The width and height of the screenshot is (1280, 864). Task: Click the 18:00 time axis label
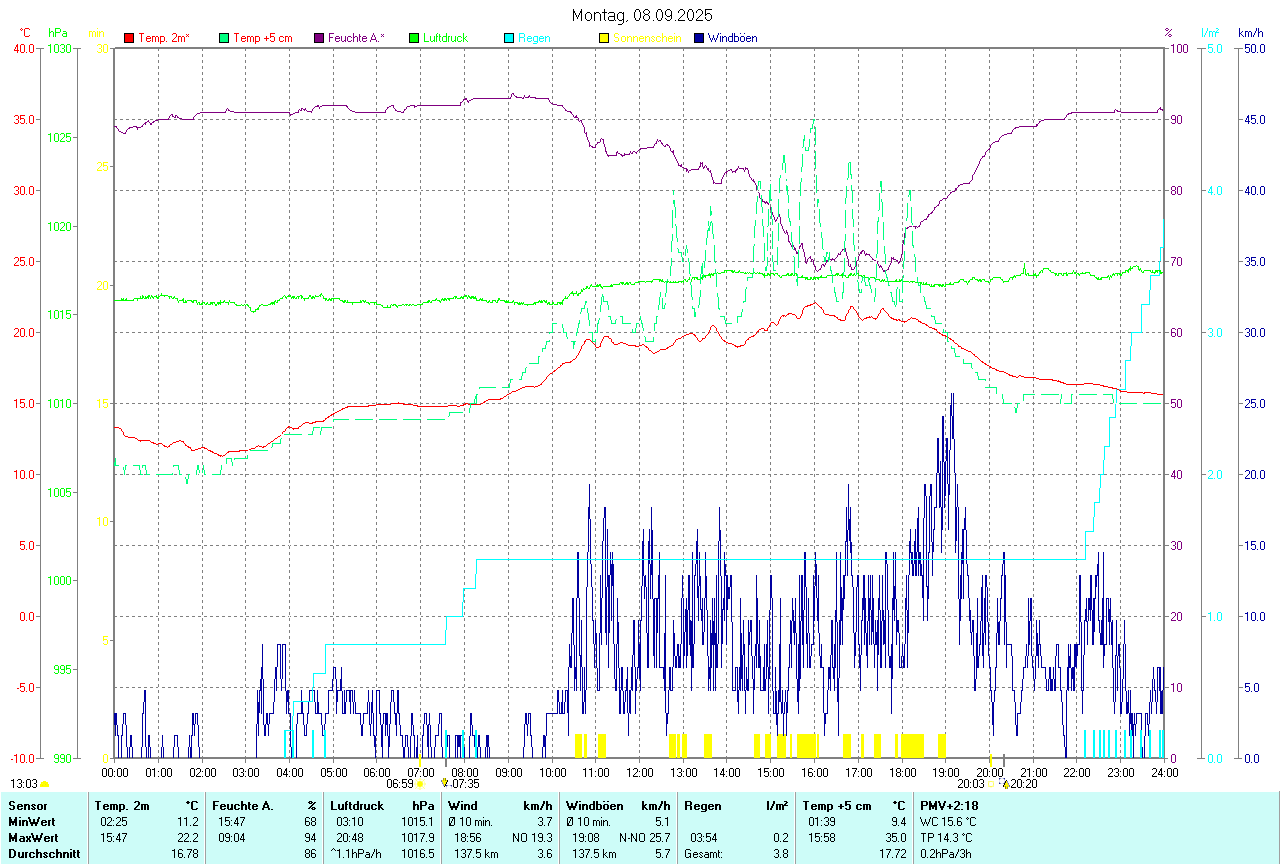[902, 772]
